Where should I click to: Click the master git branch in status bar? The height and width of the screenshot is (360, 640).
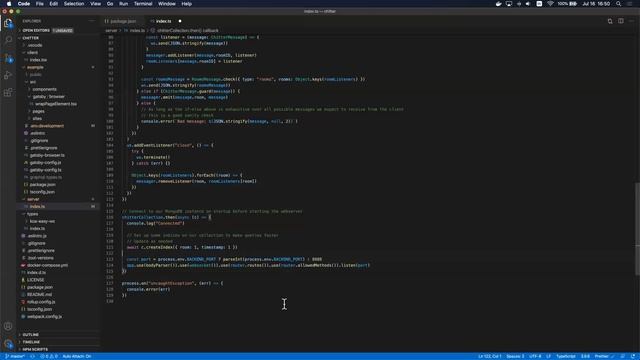pyautogui.click(x=15, y=356)
